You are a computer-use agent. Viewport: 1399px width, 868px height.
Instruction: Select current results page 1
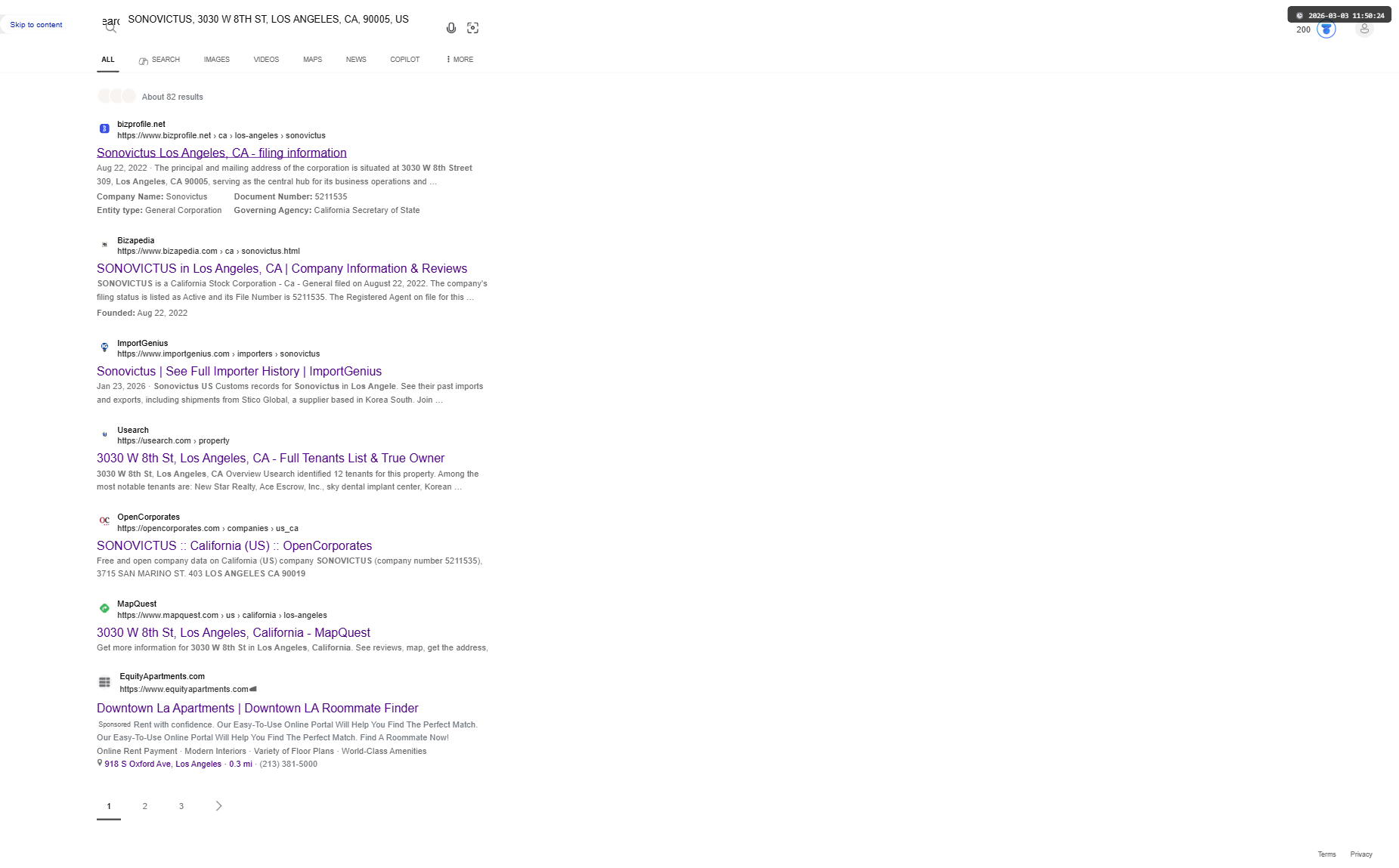[109, 806]
